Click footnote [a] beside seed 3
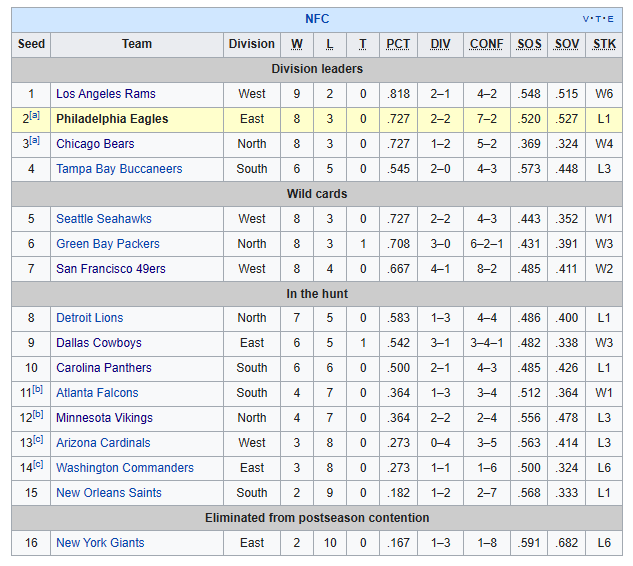Viewport: 633px width, 566px height. point(35,140)
